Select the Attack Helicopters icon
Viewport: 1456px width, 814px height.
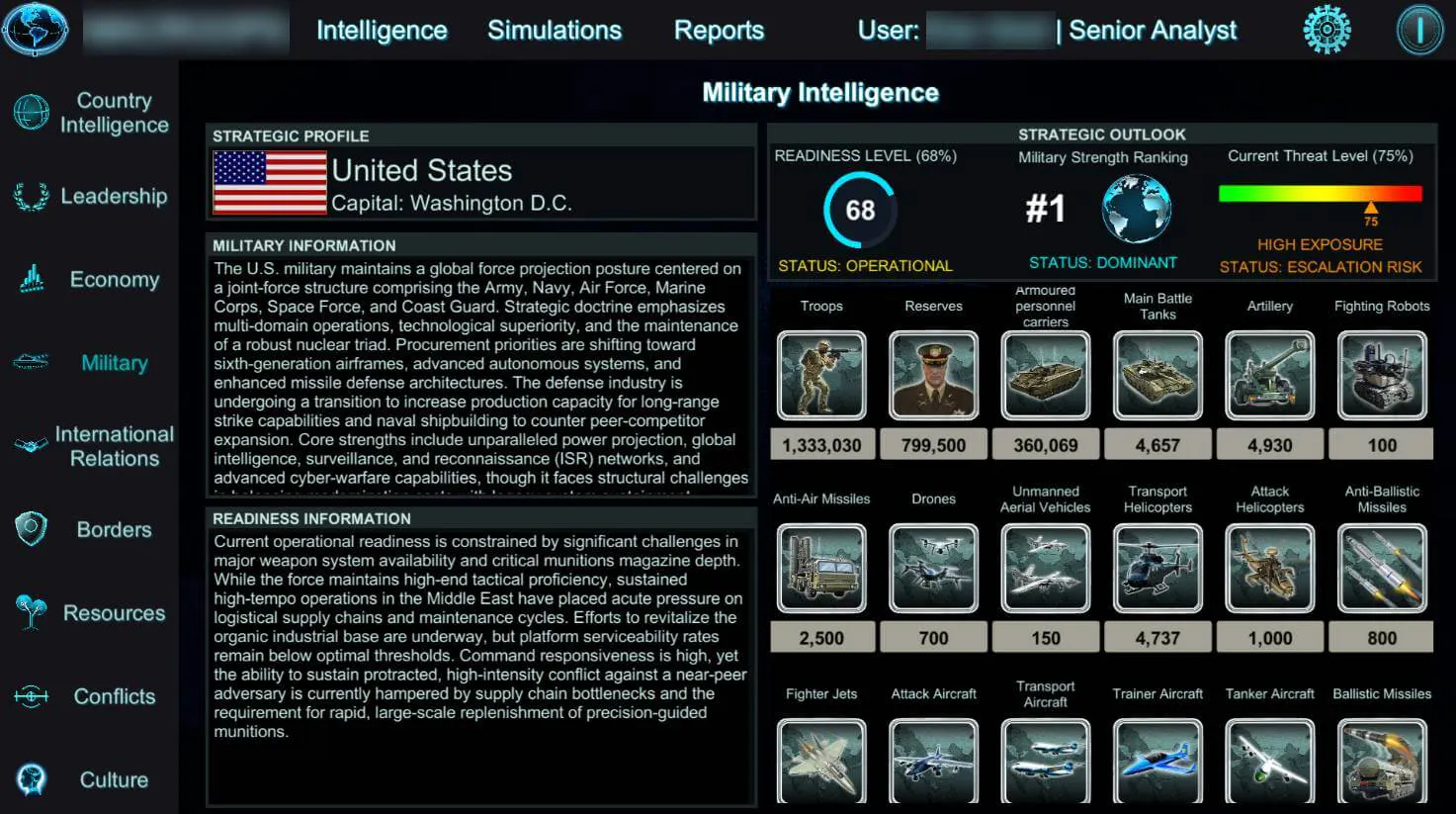1270,569
